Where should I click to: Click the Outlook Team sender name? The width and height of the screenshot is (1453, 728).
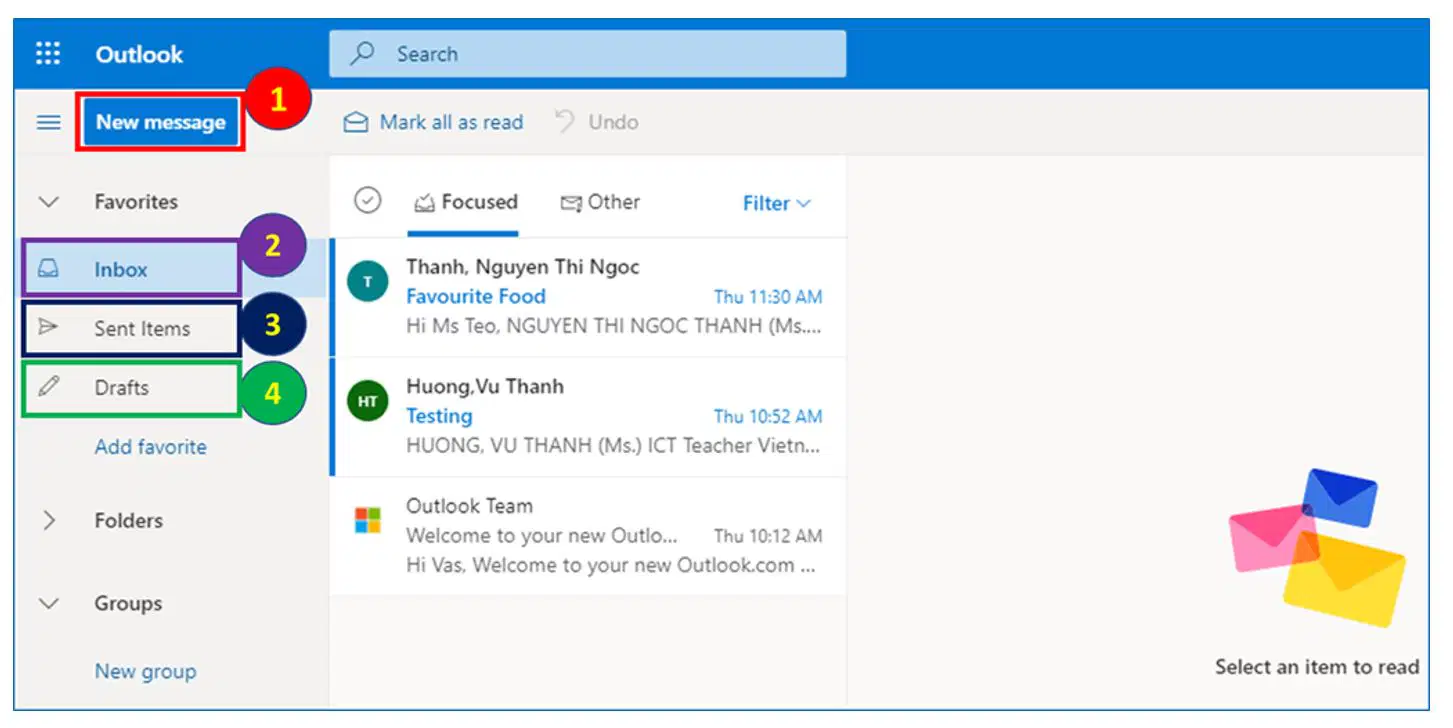tap(469, 506)
